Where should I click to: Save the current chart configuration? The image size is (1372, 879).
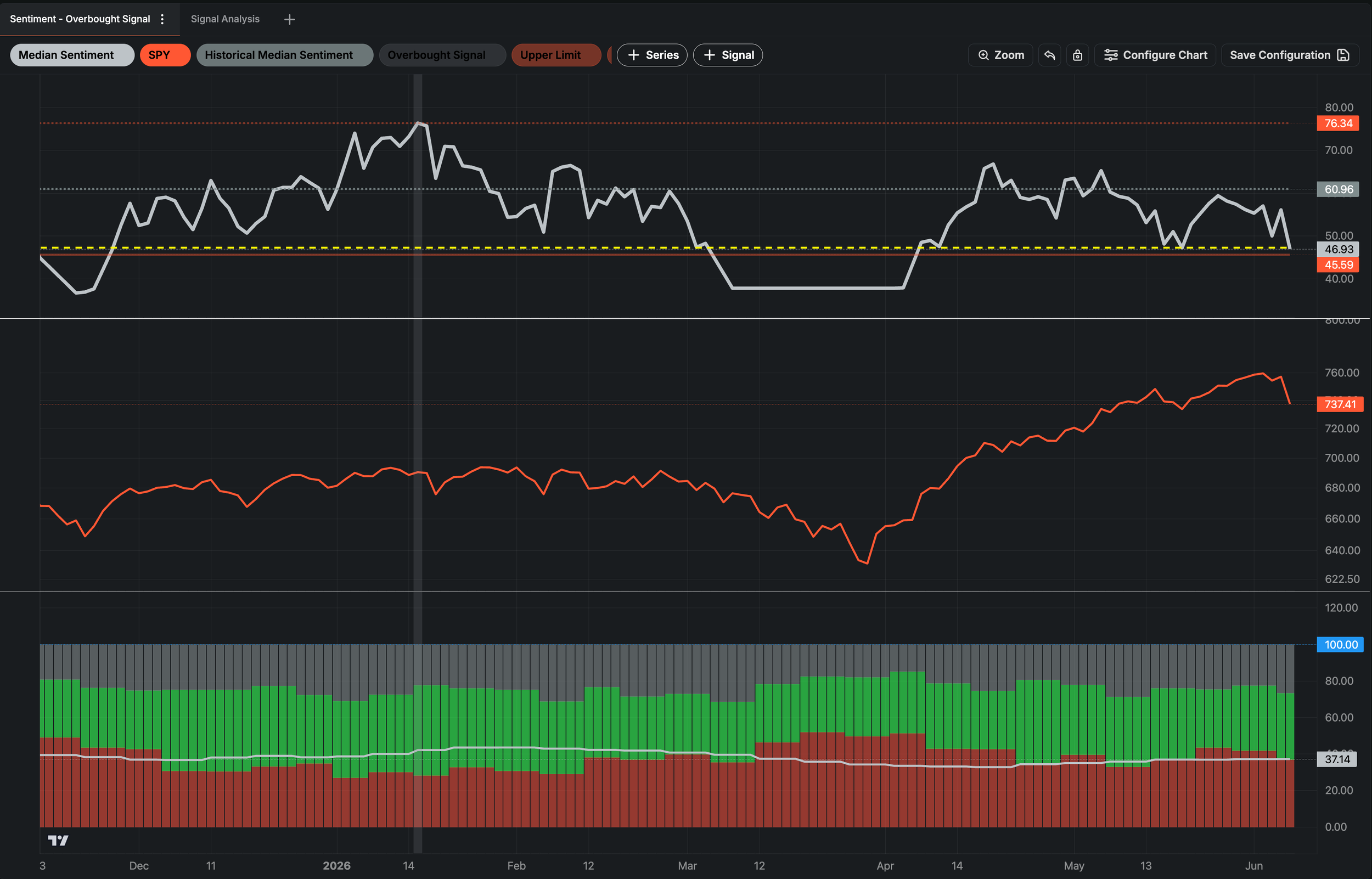click(1290, 55)
